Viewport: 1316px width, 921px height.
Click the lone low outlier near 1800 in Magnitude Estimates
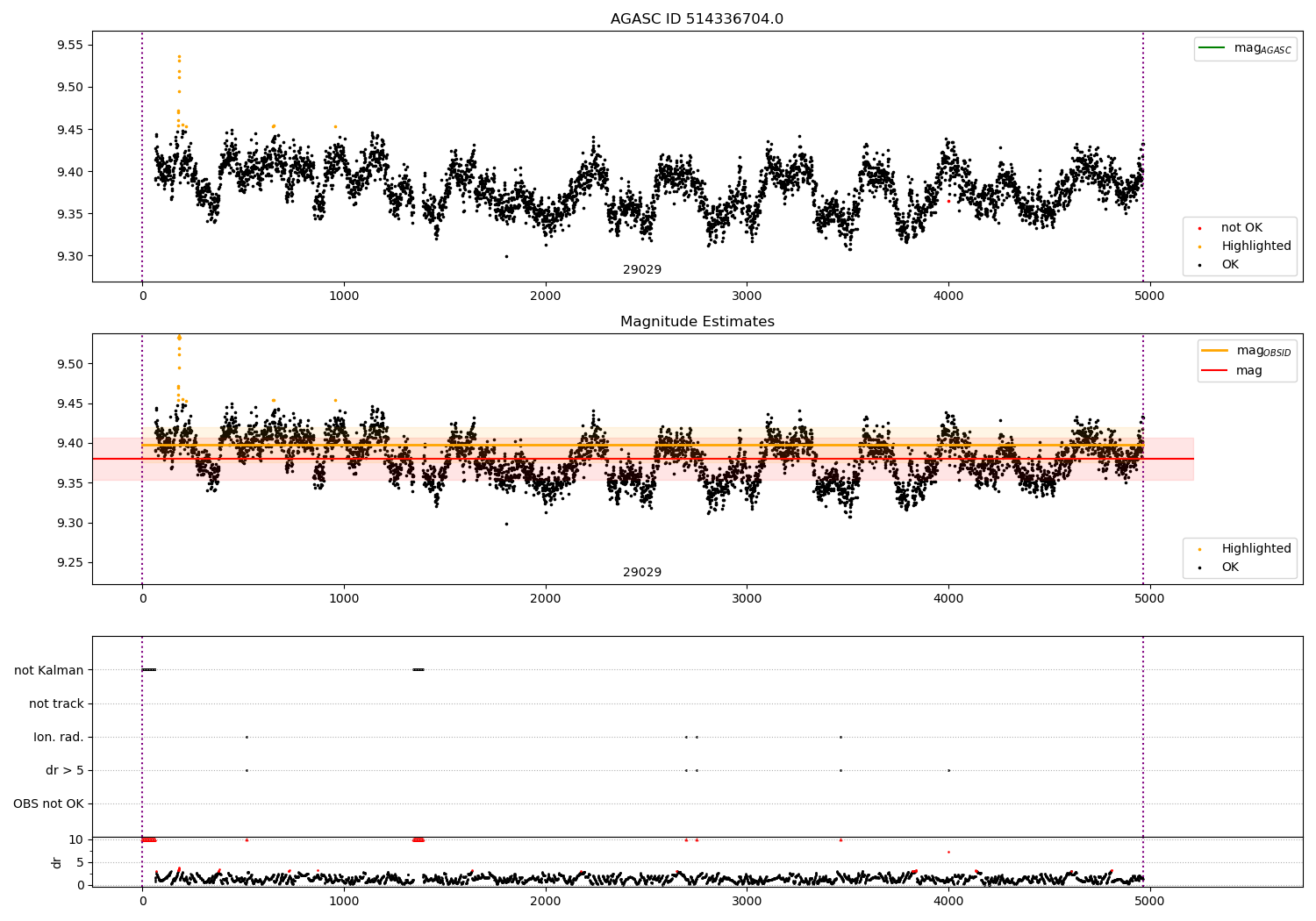506,524
